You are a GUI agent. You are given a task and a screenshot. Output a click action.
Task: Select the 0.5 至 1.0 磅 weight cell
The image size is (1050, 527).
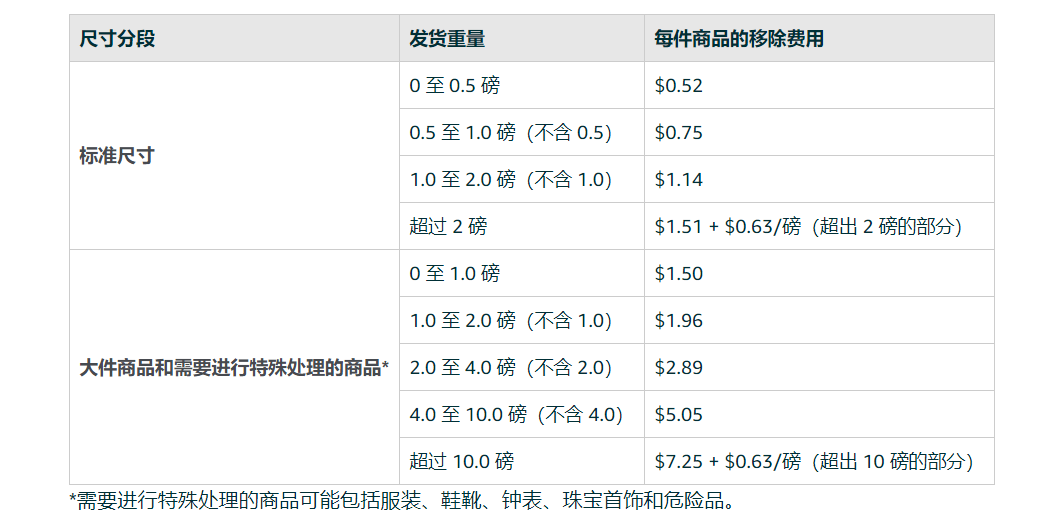point(510,133)
